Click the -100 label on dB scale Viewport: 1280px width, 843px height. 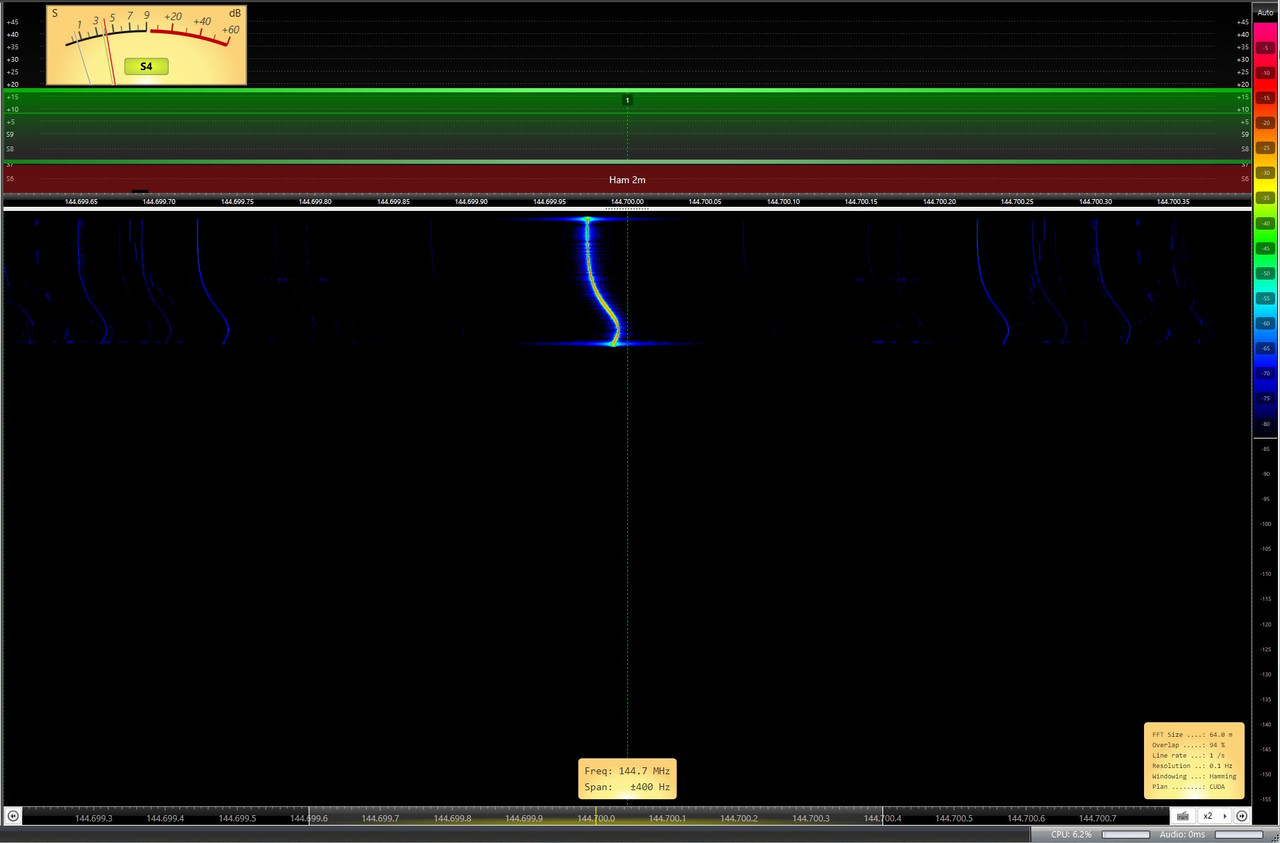[1265, 524]
